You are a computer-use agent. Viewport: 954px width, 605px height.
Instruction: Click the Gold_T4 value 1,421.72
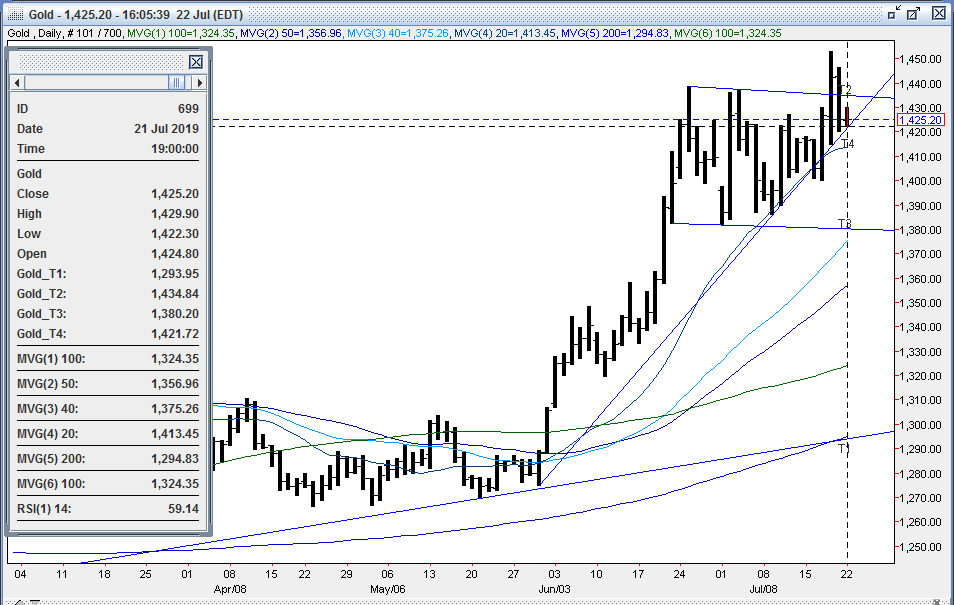(175, 335)
